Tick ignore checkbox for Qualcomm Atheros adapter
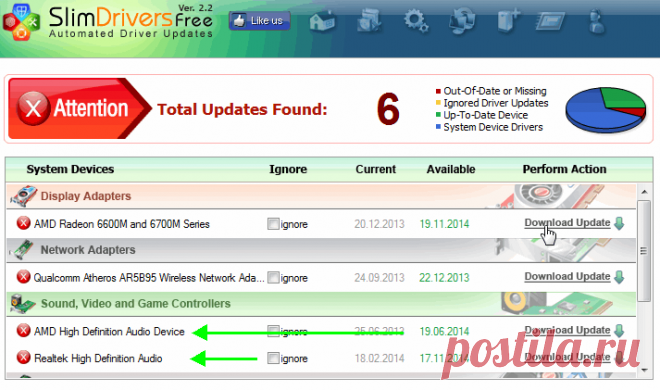Screen dimensions: 660x390 pos(273,278)
